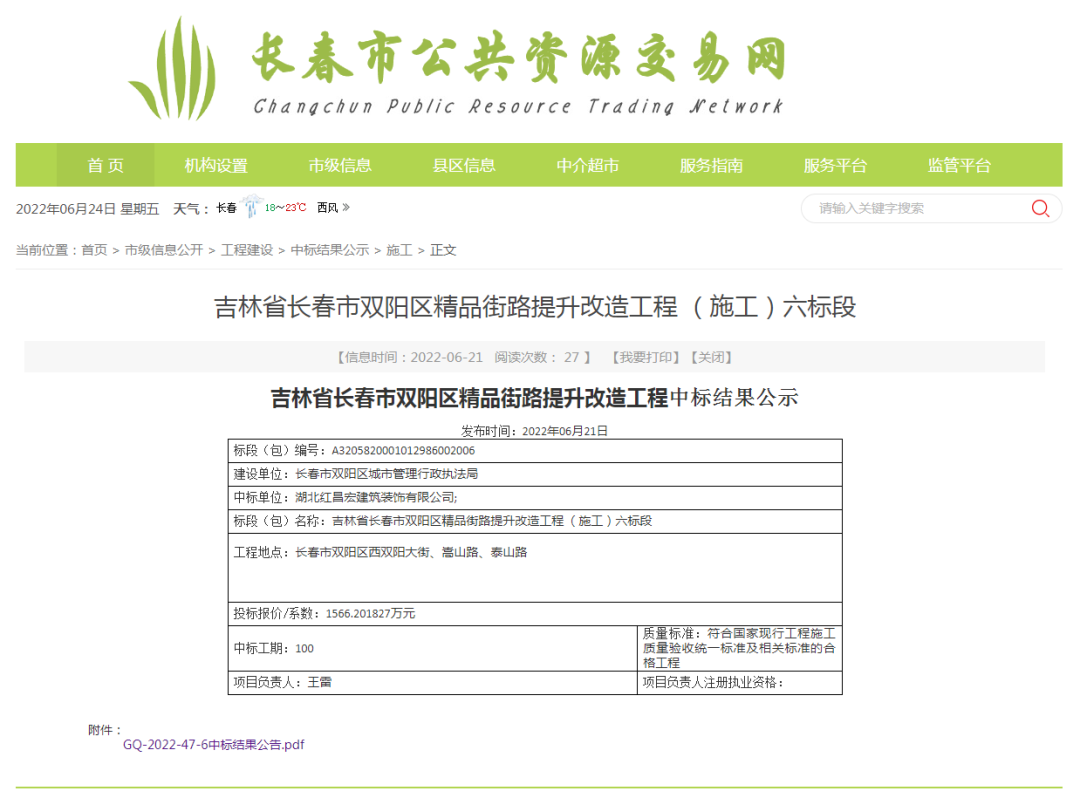
Task: Click the green grass site logo
Action: click(173, 69)
